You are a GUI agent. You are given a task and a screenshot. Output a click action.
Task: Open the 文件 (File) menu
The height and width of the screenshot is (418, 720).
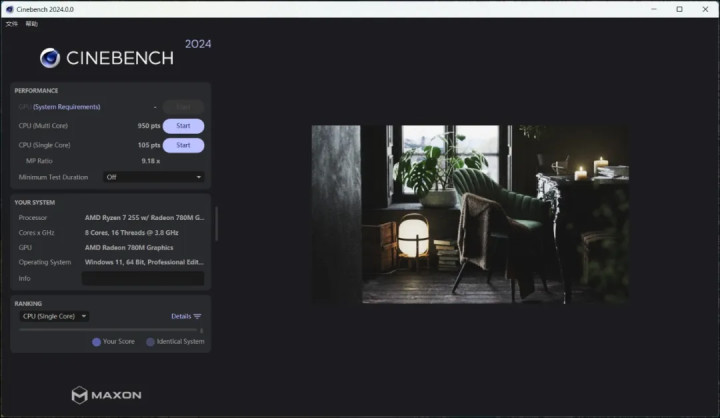click(11, 24)
